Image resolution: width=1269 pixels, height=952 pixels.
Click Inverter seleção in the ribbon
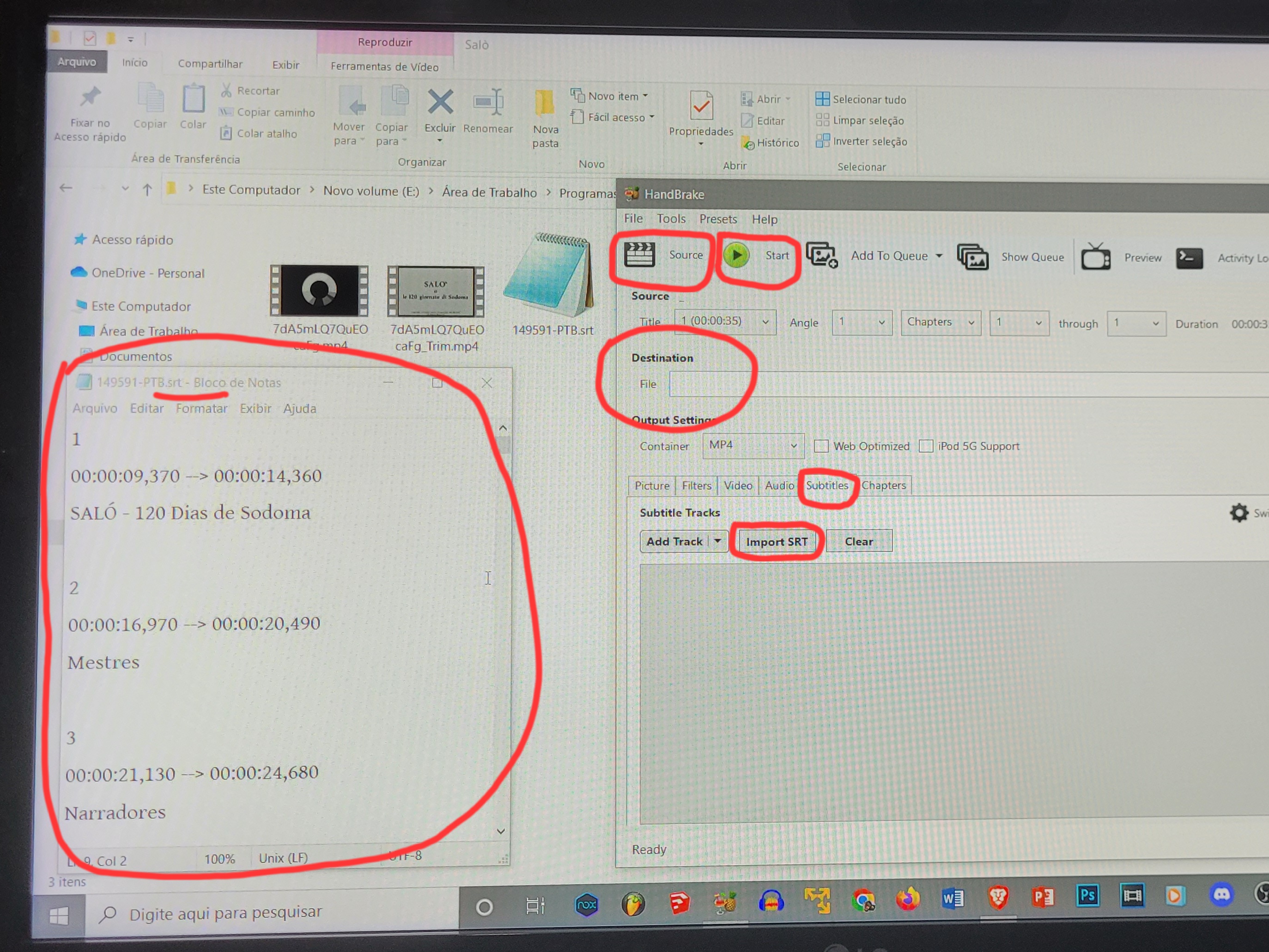(x=861, y=141)
